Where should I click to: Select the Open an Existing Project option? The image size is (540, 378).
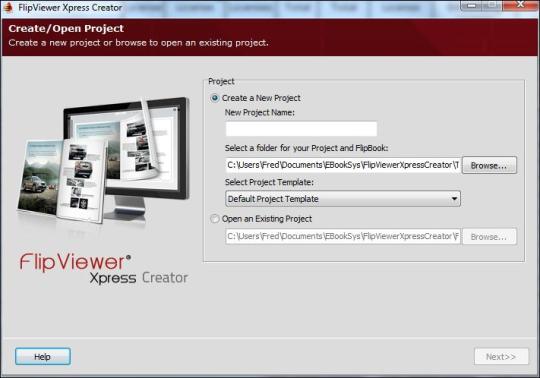pyautogui.click(x=215, y=219)
